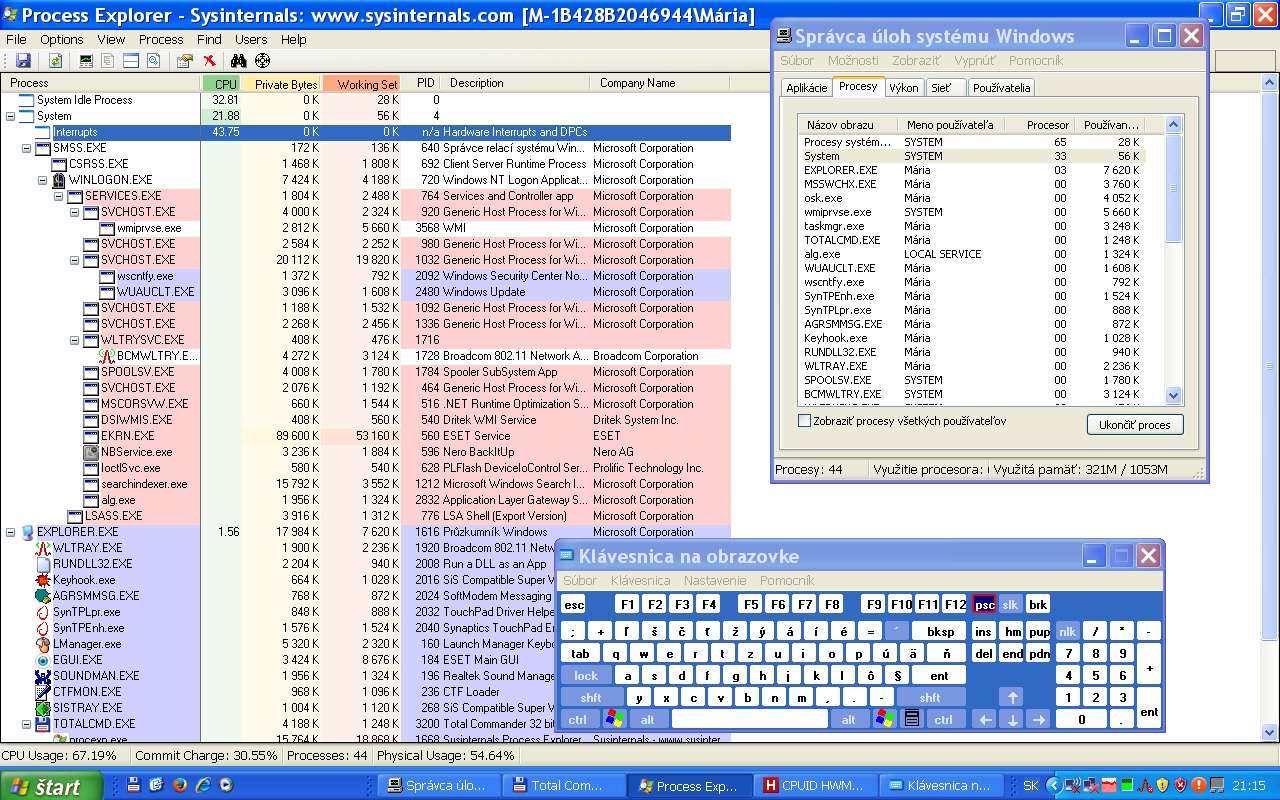Toggle the left shft key on keyboard
1280x800 pixels.
click(591, 697)
